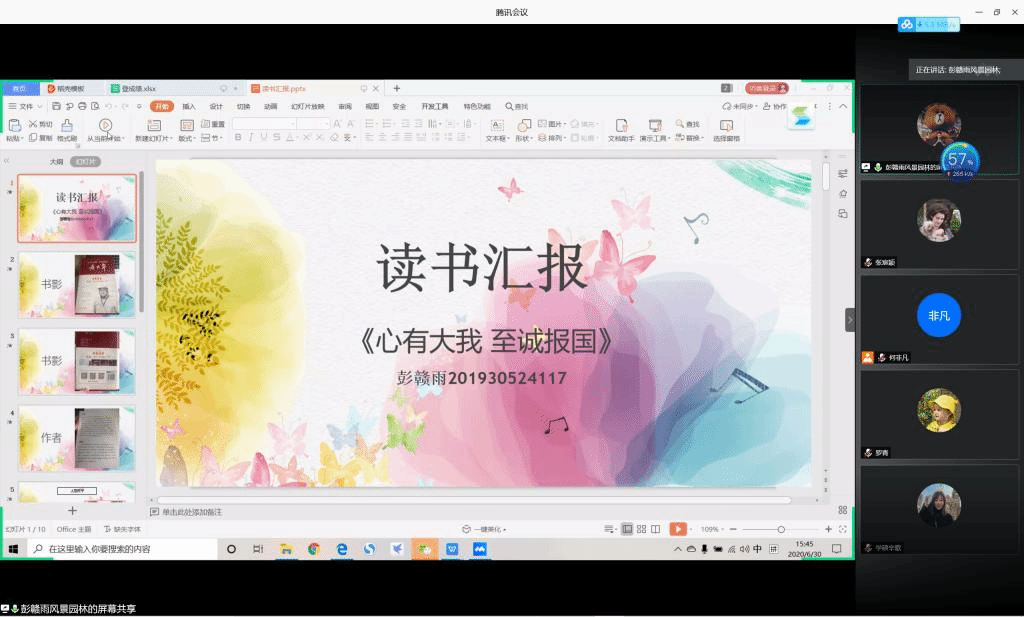The width and height of the screenshot is (1024, 617).
Task: Select slide 3 thumbnail titled 书影
Action: [76, 361]
